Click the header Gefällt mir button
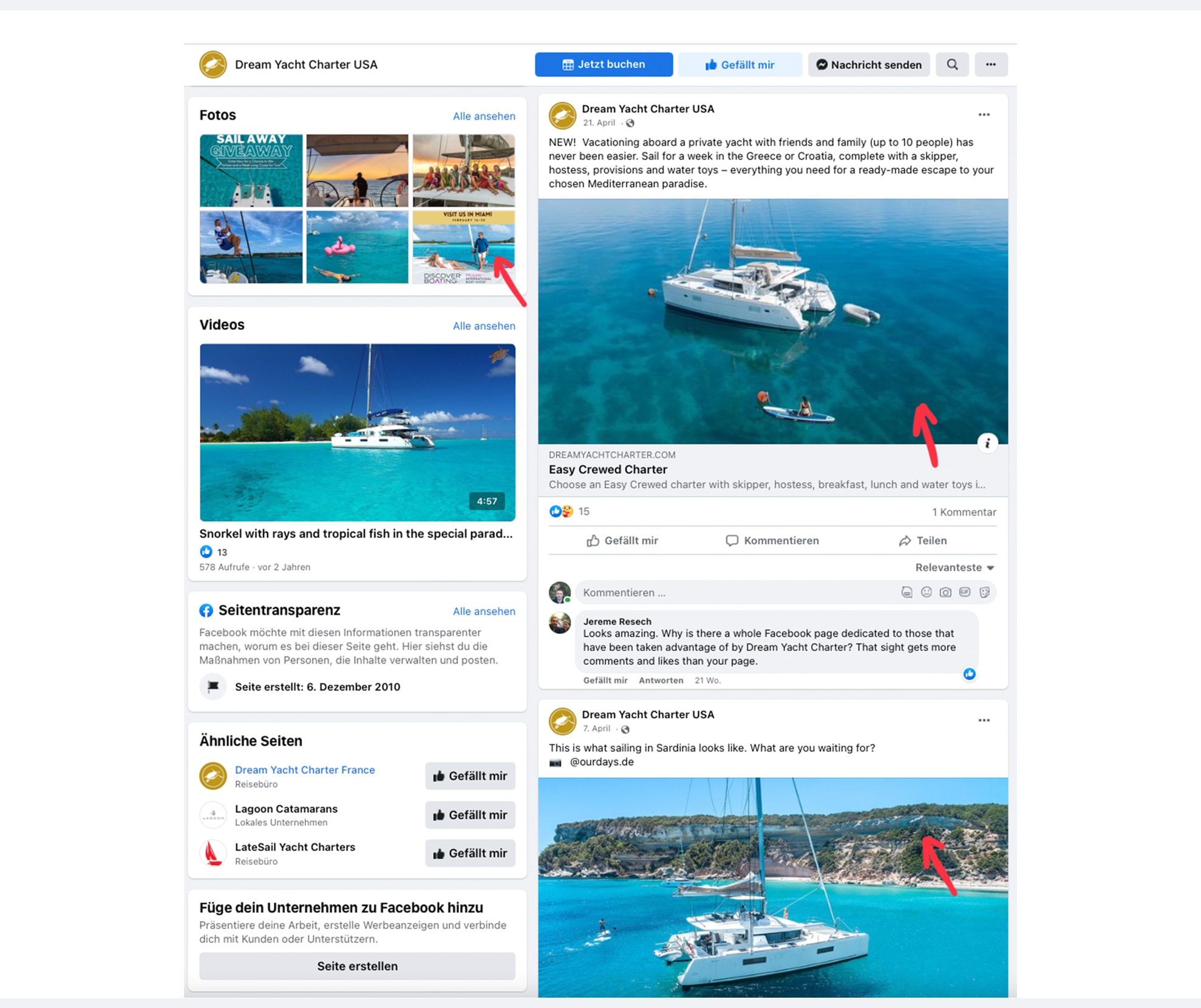 coord(740,64)
